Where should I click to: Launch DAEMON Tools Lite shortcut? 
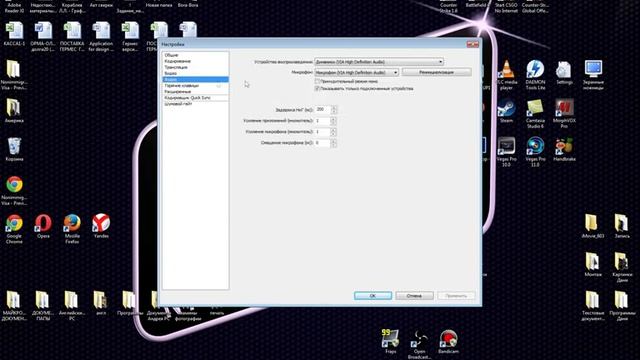tap(535, 69)
